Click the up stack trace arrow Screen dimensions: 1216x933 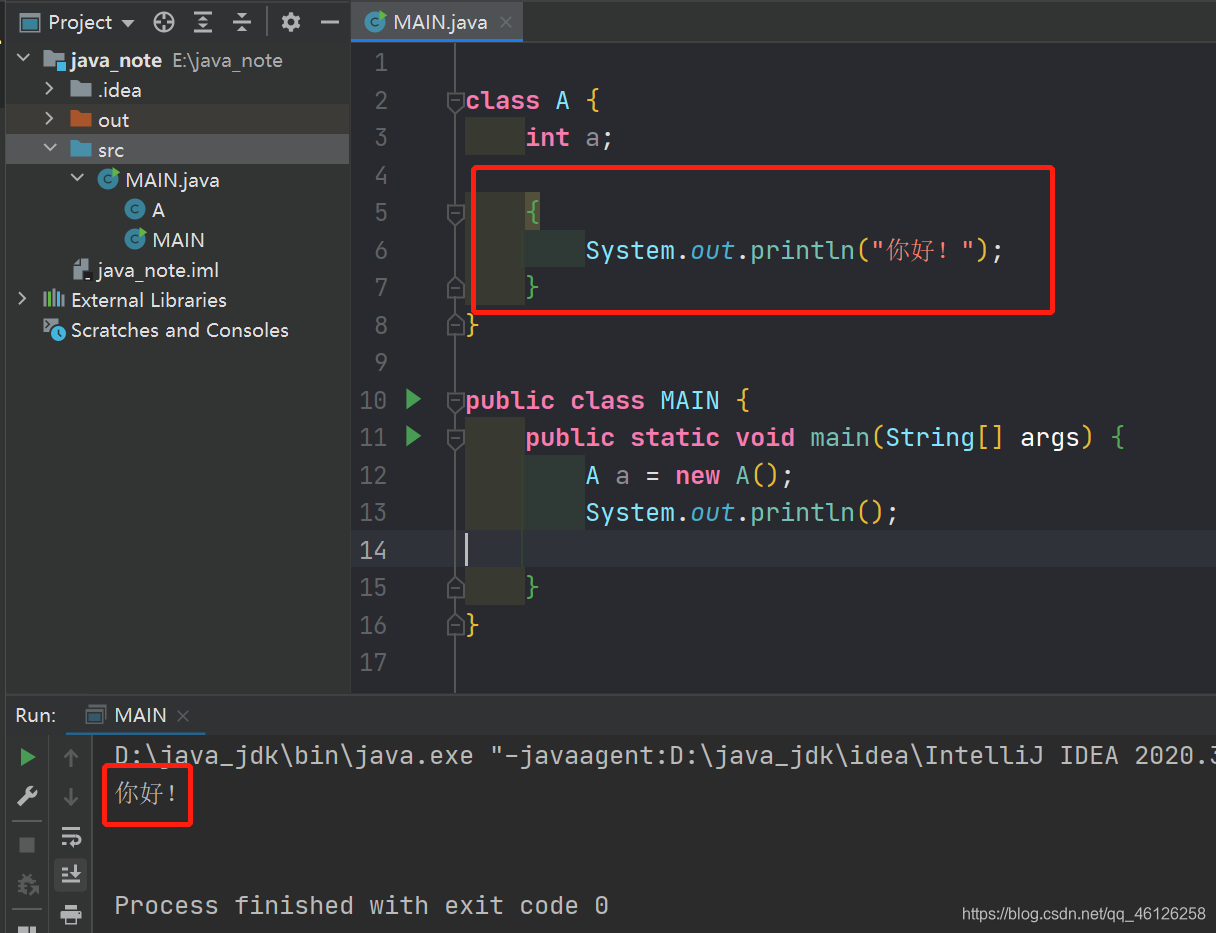coord(71,757)
